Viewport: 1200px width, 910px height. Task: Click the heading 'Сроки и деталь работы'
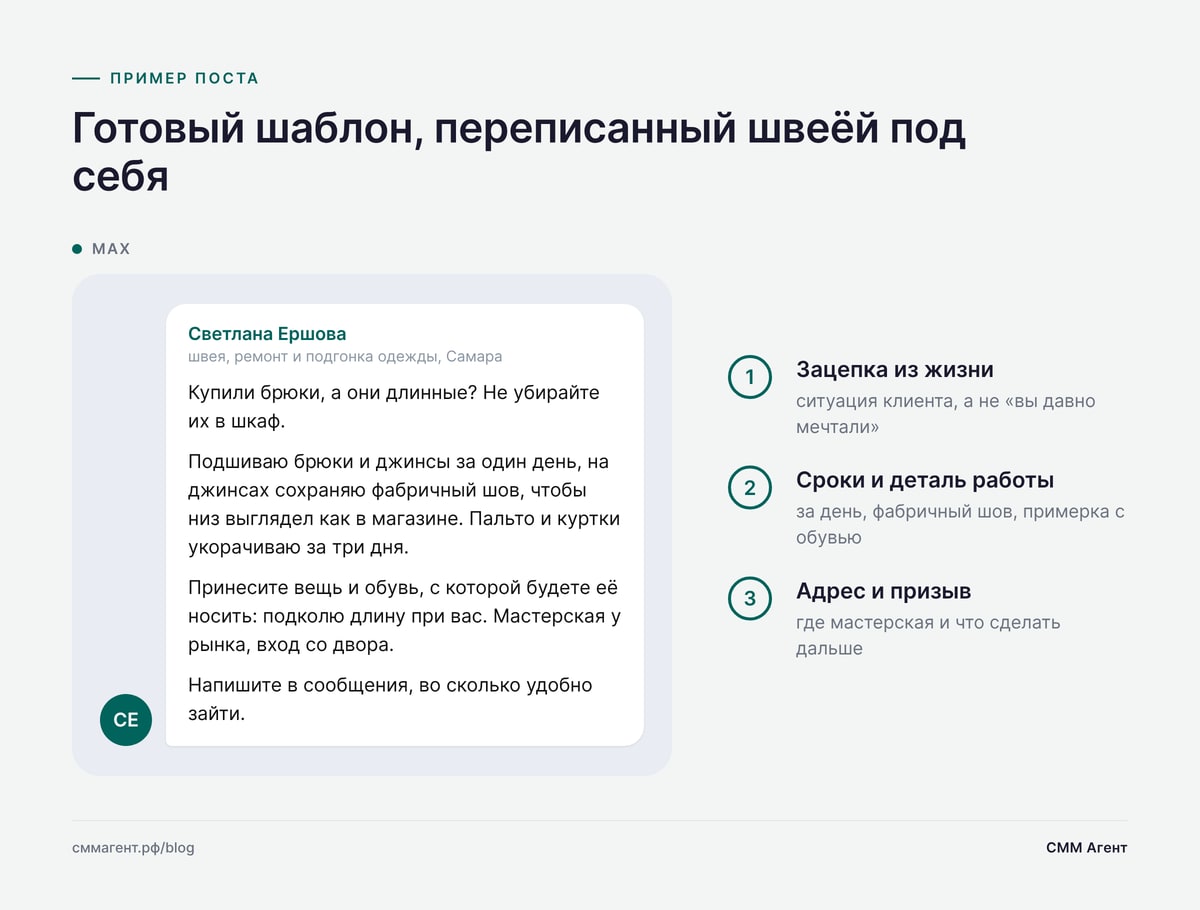pyautogui.click(x=925, y=480)
